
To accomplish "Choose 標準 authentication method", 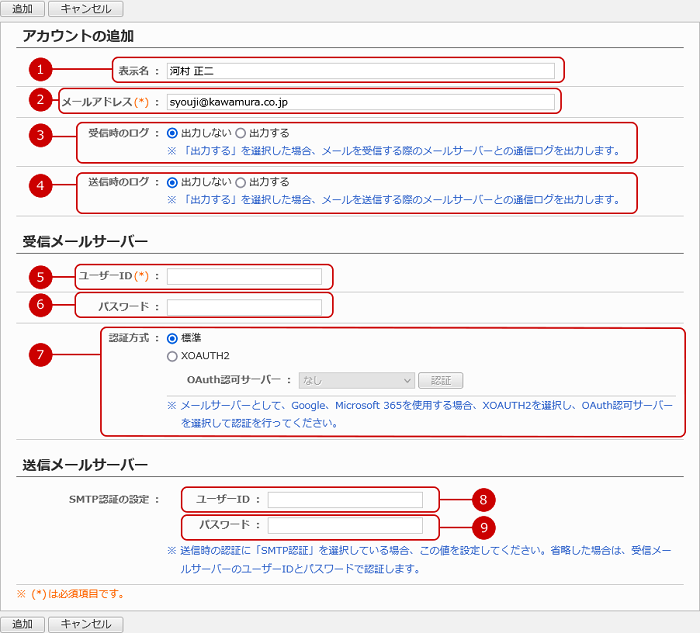I will (173, 339).
